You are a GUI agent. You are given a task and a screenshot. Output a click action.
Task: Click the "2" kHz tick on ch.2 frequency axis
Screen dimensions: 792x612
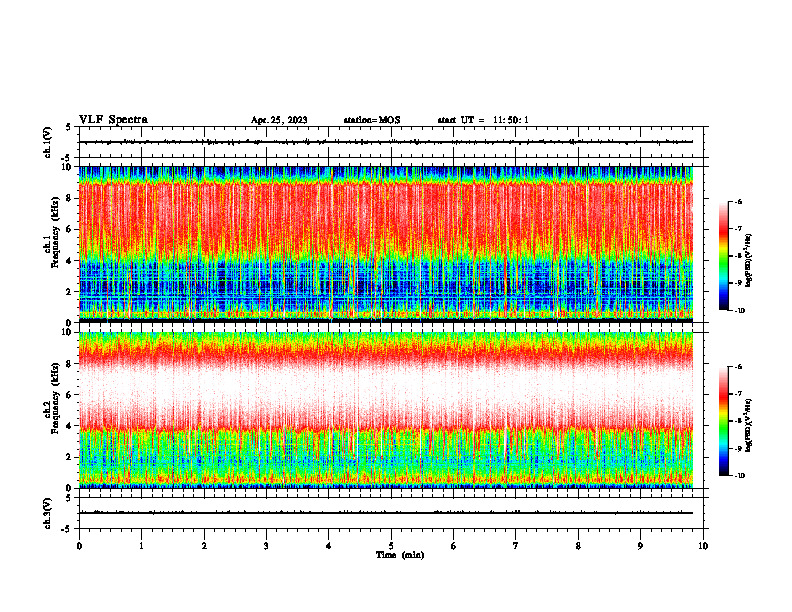coord(70,457)
